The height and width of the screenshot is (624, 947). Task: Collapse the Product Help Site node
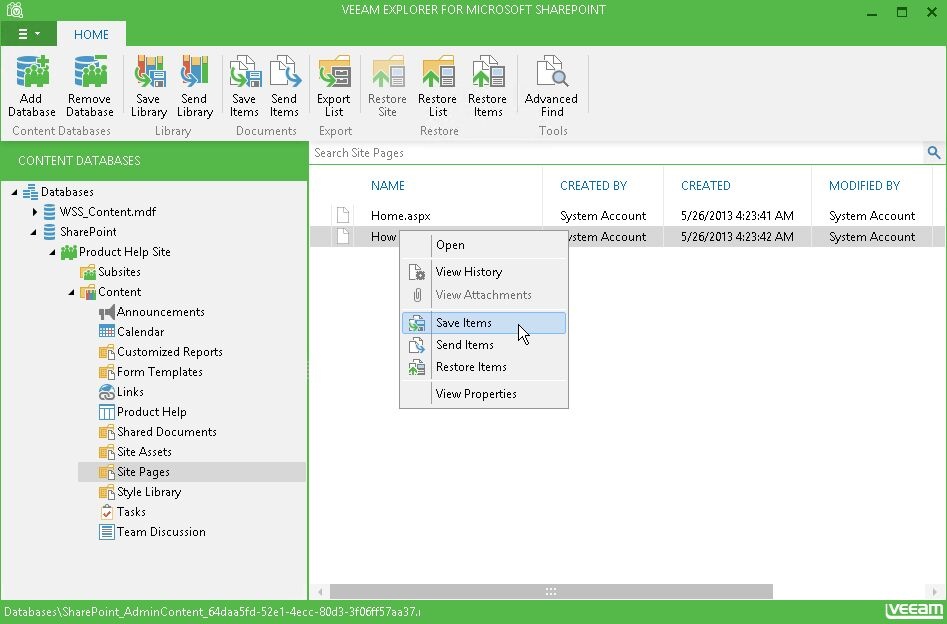click(53, 252)
